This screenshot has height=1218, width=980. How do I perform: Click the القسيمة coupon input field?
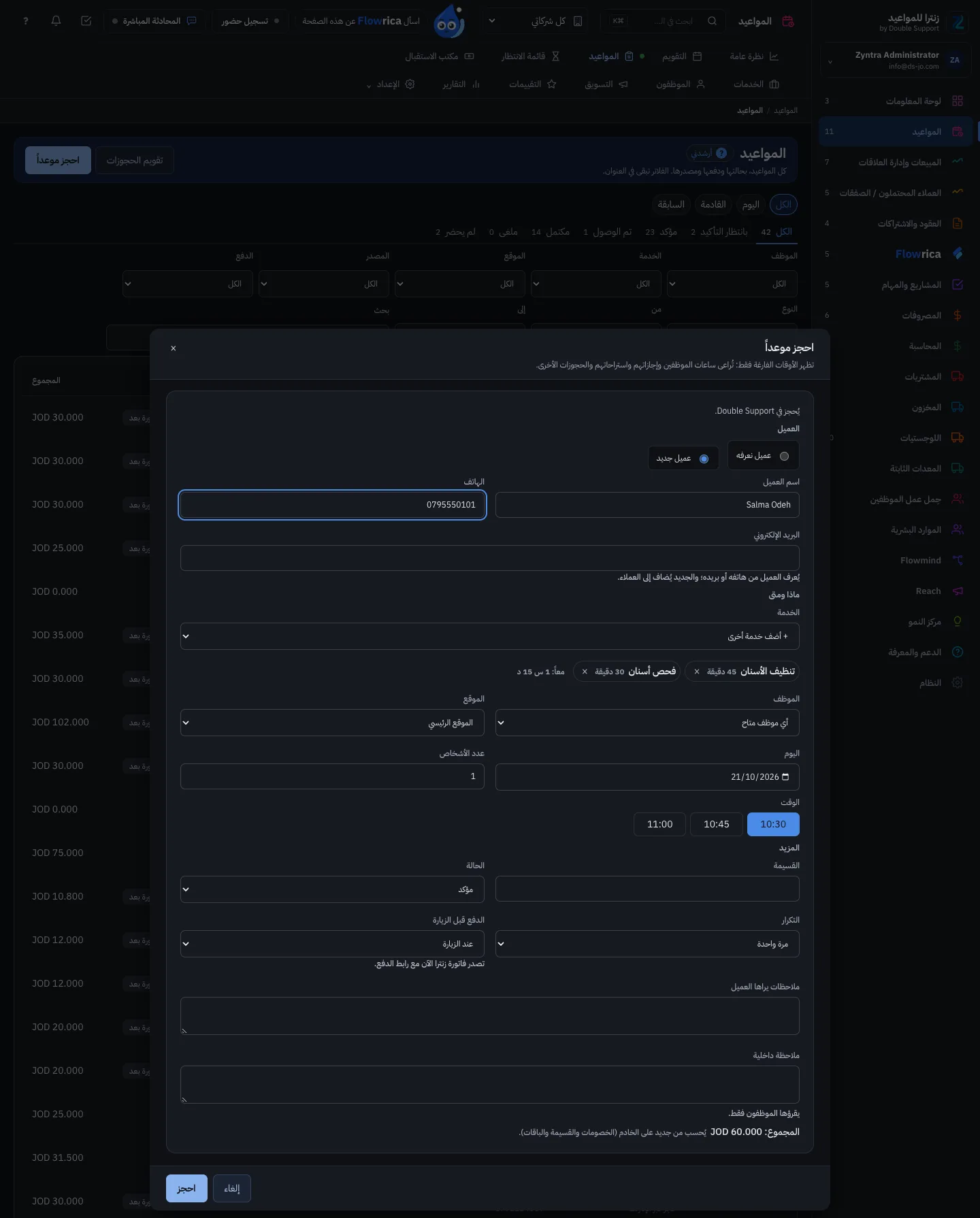tap(647, 889)
